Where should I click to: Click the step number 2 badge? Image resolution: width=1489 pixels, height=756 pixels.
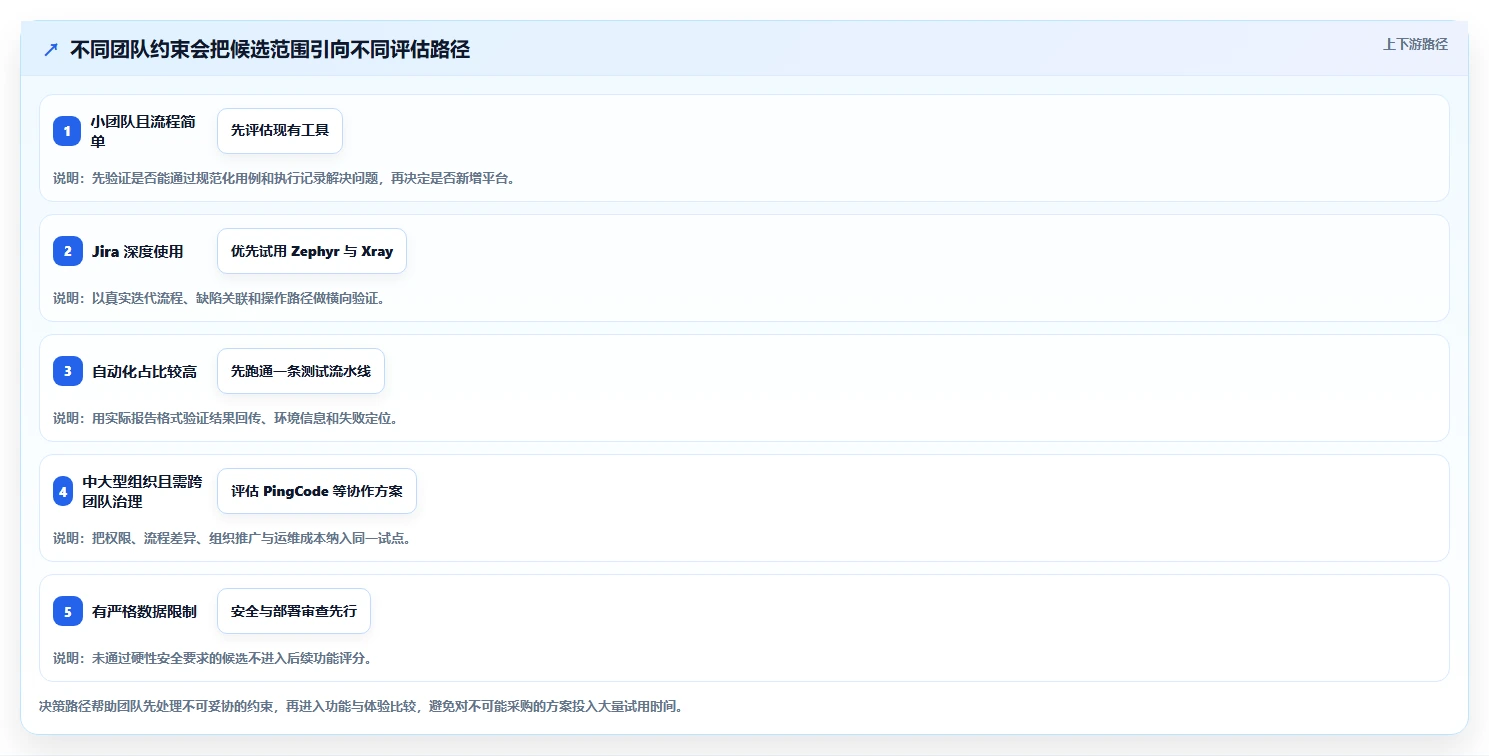67,251
